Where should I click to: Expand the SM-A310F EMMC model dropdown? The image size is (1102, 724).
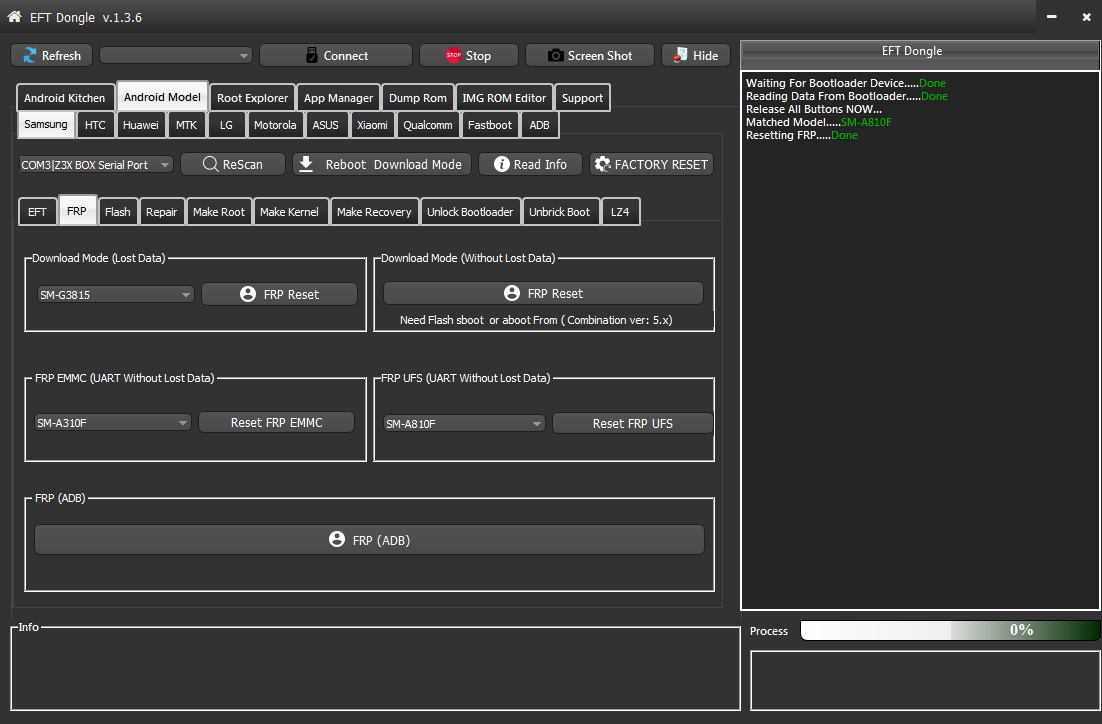click(112, 422)
